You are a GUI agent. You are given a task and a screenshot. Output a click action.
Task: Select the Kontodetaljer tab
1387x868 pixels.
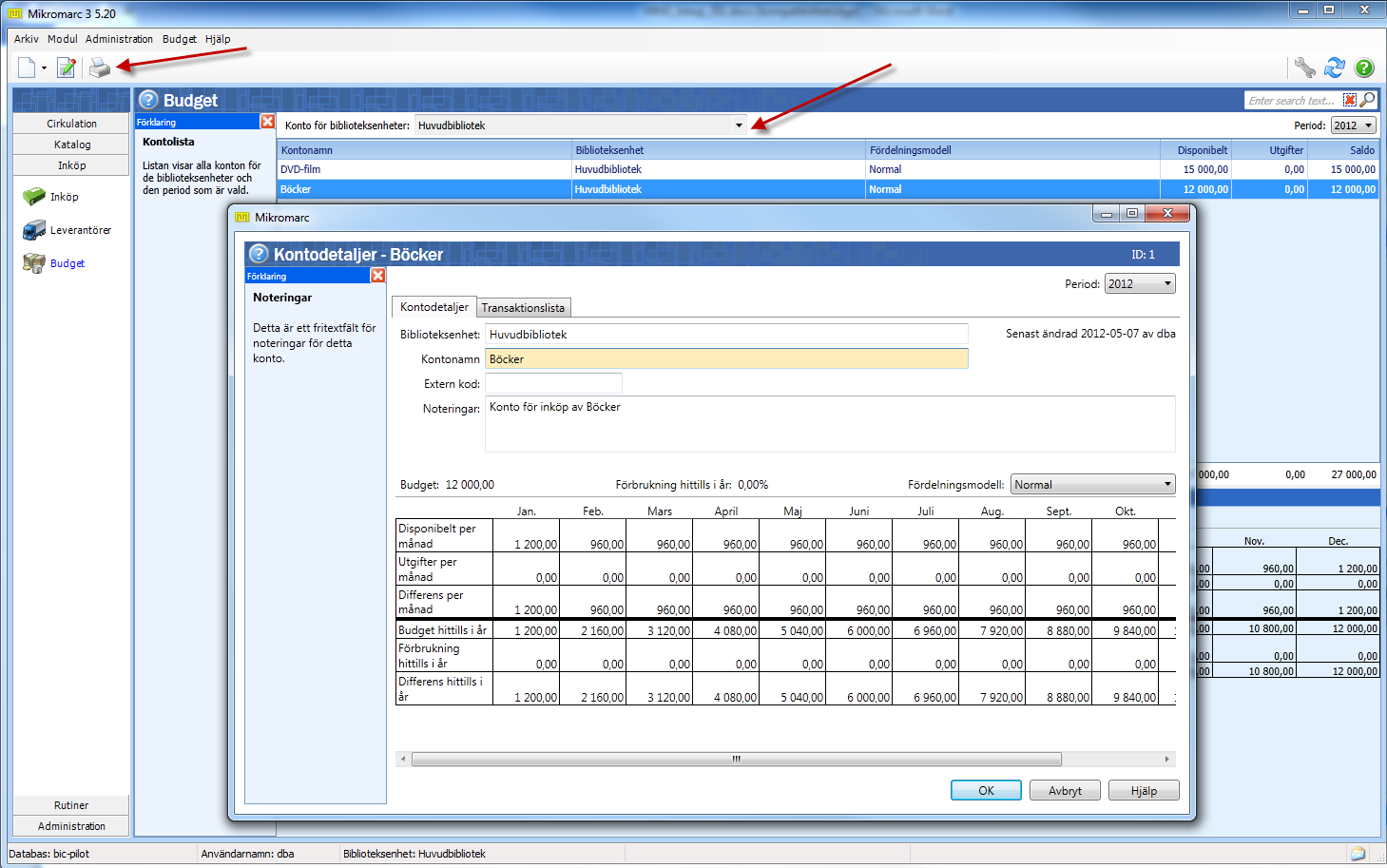tap(433, 307)
